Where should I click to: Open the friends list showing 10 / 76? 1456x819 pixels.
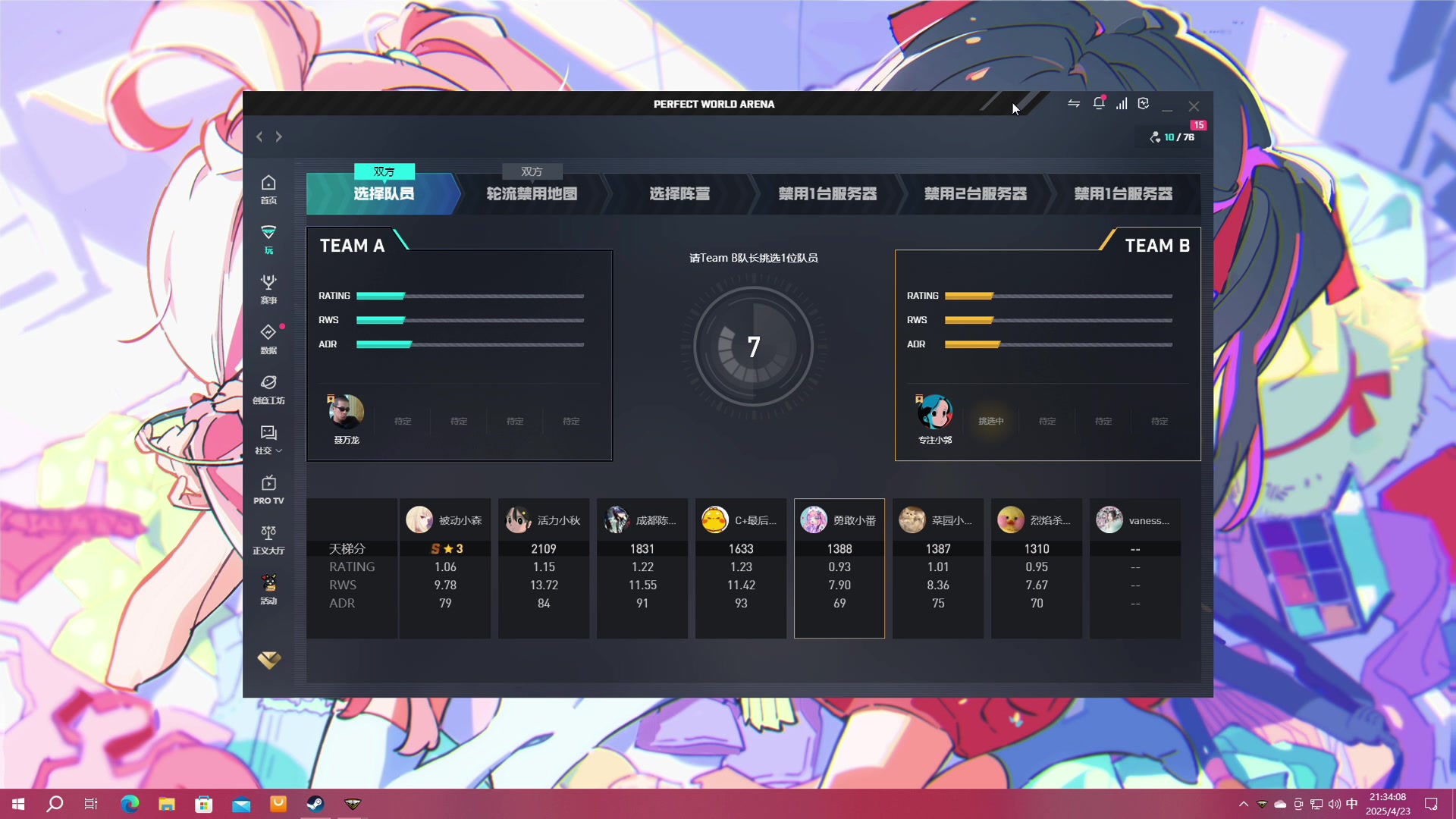[x=1172, y=137]
